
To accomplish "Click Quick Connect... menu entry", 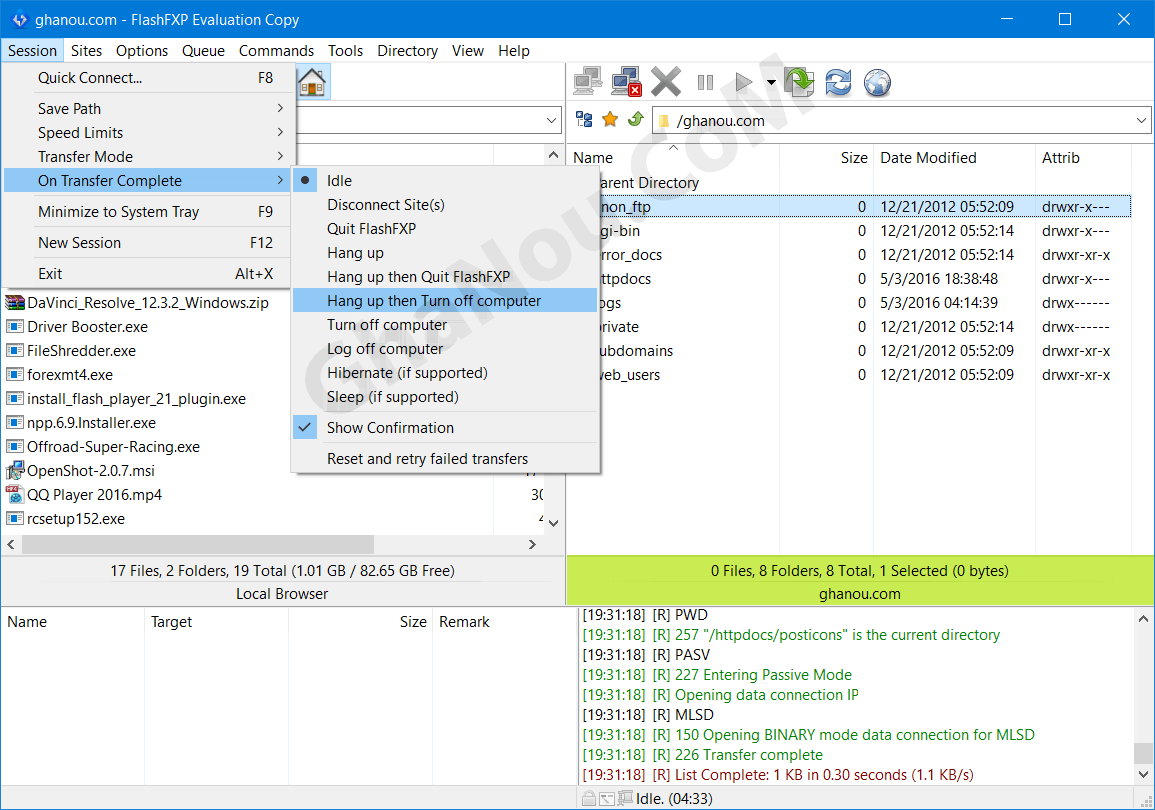I will [x=147, y=77].
